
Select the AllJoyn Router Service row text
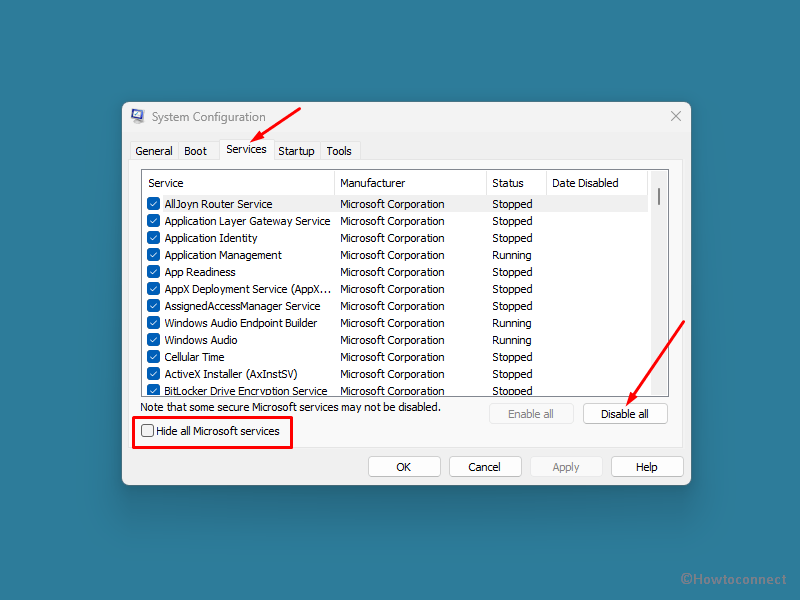tap(218, 204)
